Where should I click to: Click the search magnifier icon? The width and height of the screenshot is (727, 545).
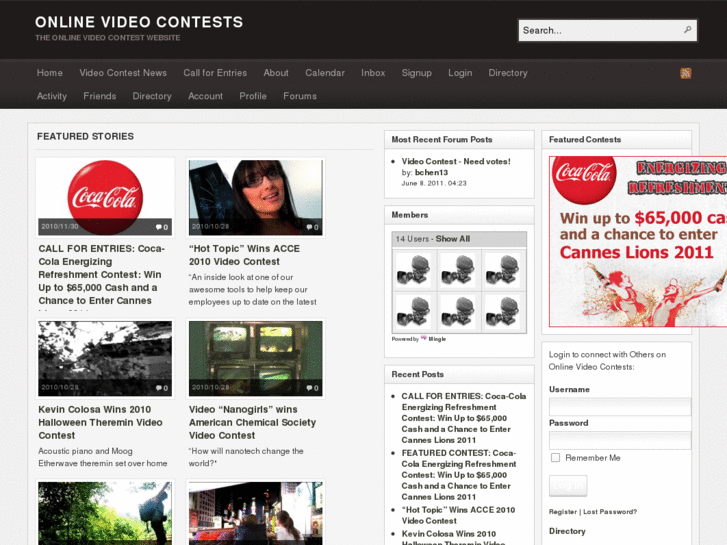click(x=688, y=30)
